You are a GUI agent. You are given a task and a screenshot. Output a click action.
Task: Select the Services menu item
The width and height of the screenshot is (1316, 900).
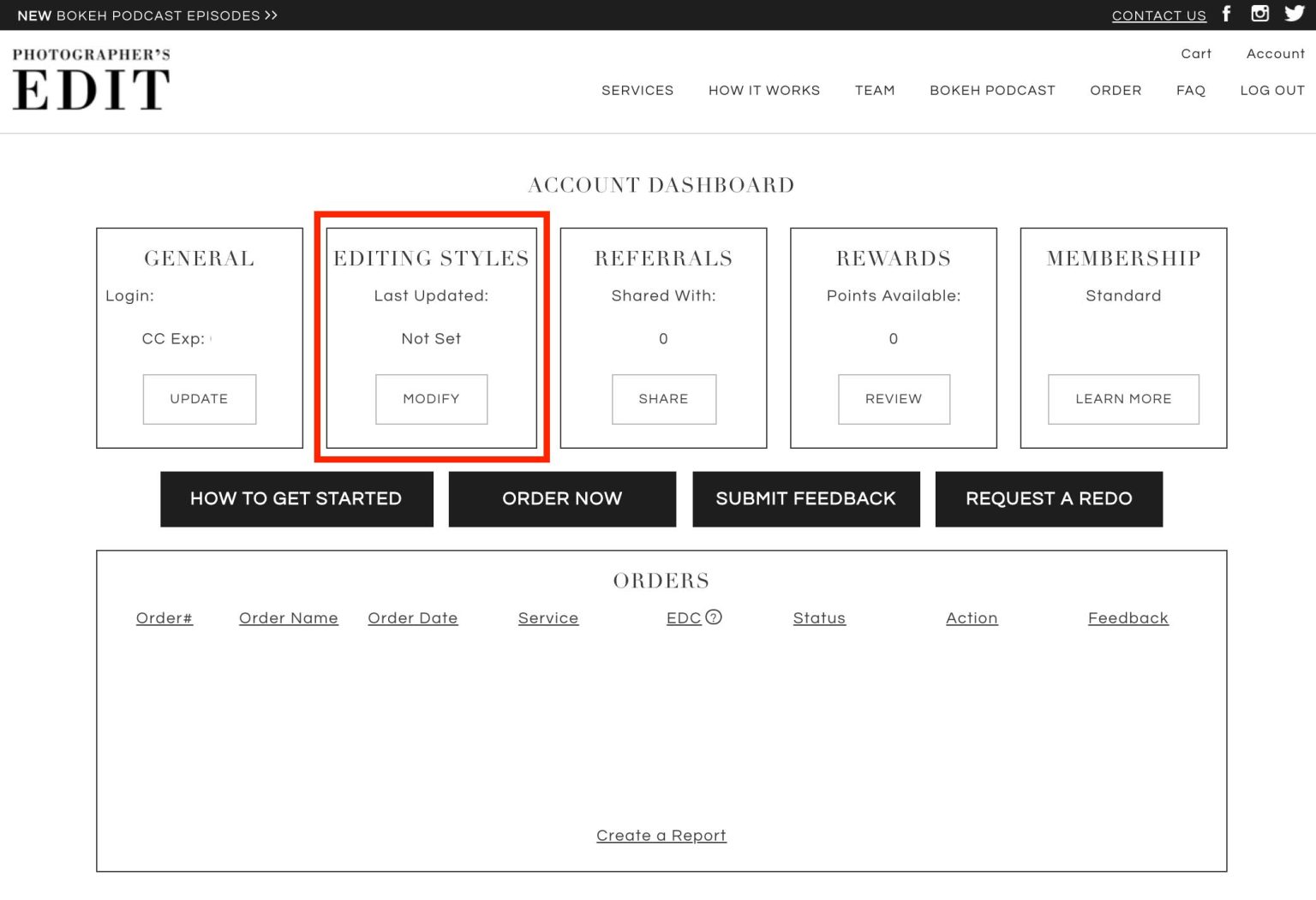(637, 90)
